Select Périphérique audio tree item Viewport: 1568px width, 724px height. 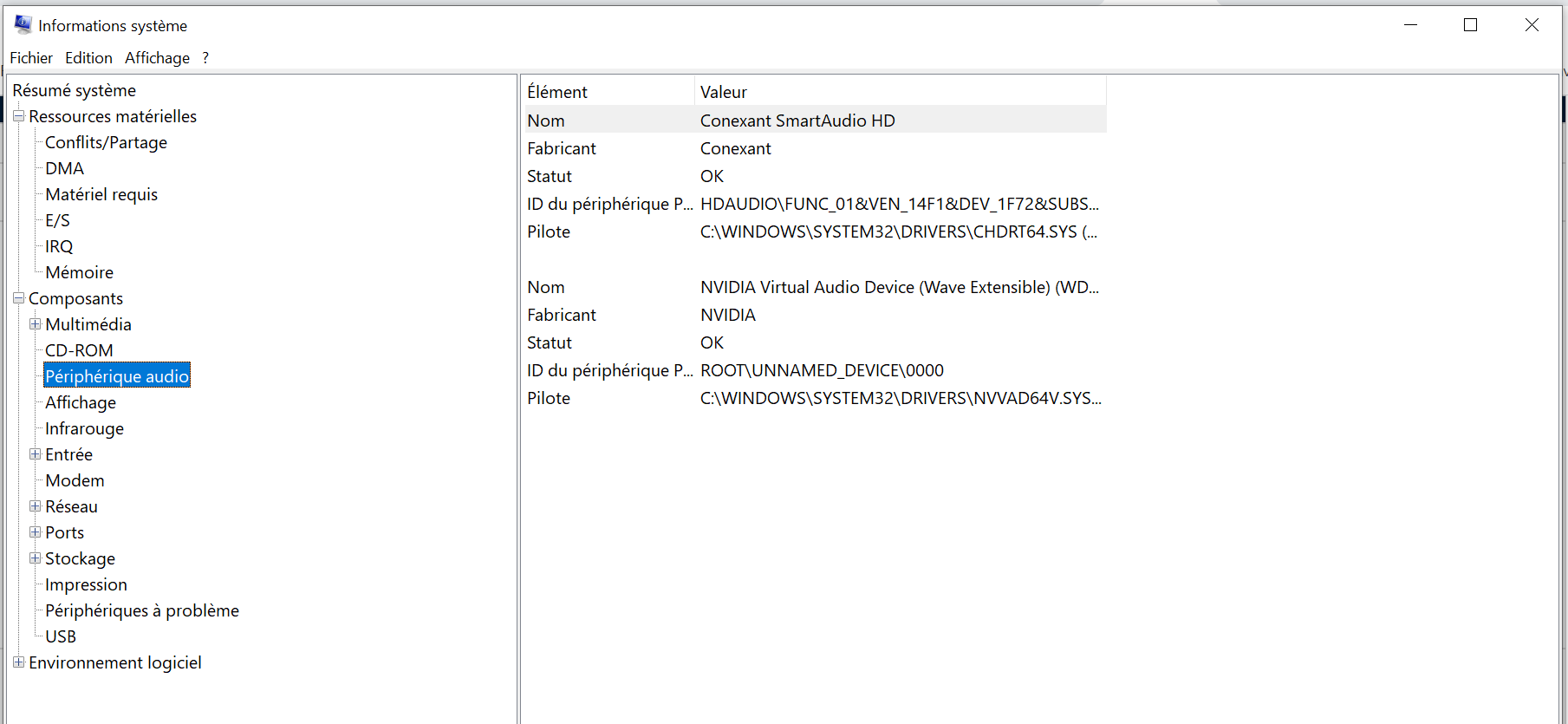117,376
